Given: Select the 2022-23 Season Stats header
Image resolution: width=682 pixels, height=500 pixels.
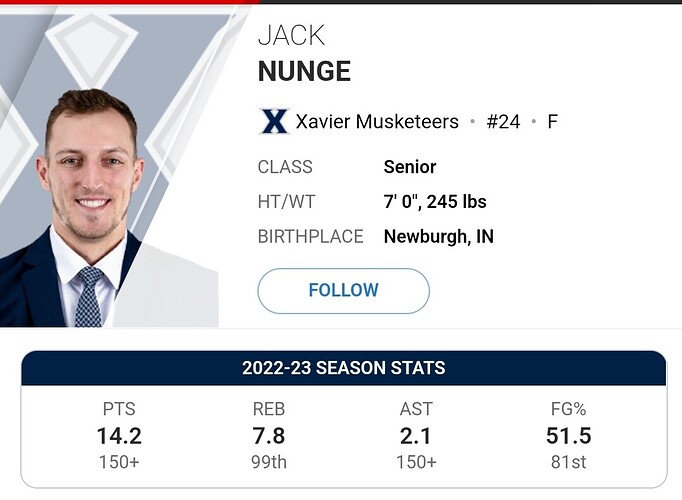Looking at the screenshot, I should tap(343, 368).
